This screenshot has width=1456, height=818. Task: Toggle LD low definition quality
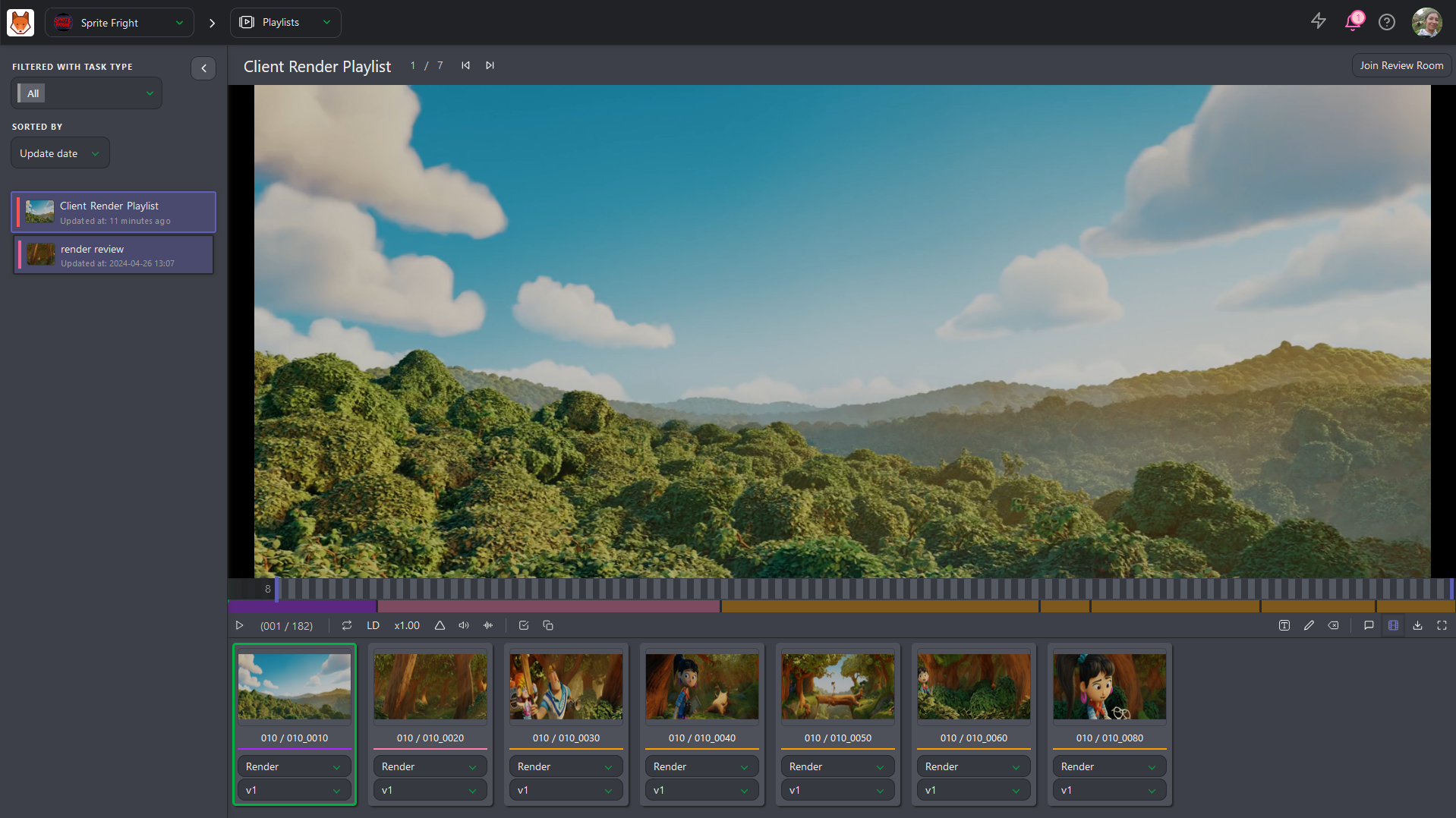point(373,625)
